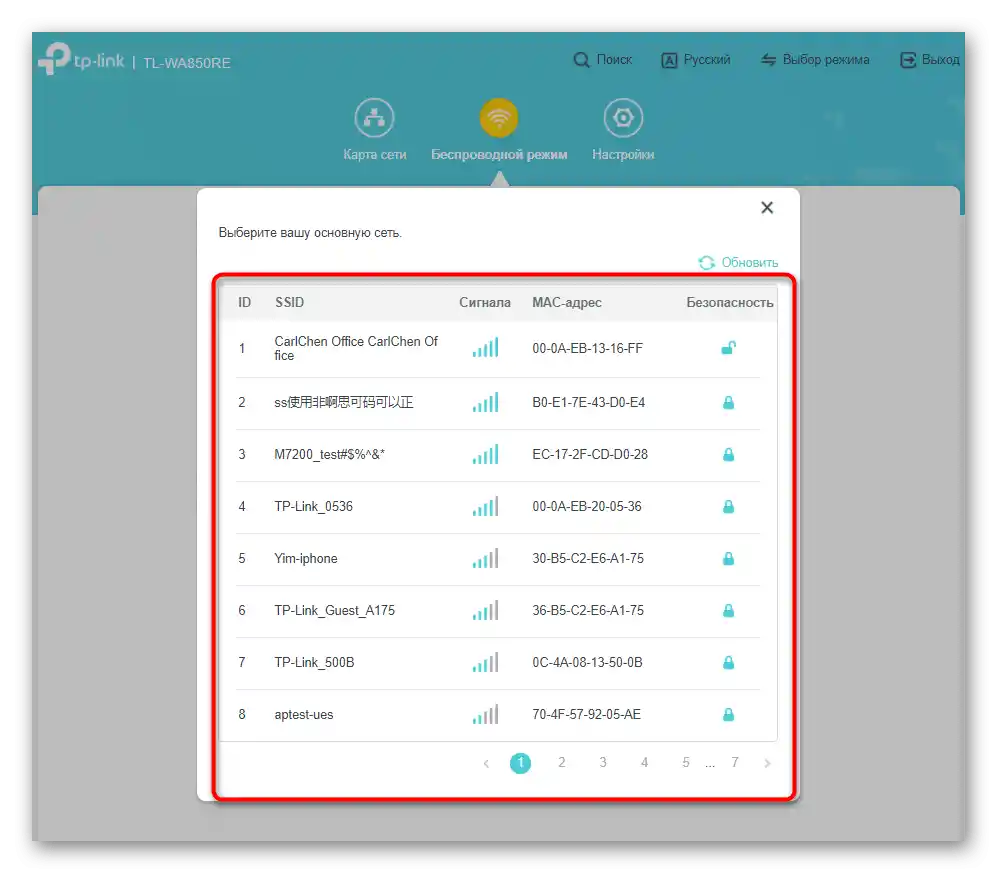Screen dimensions: 997x873
Task: Click the SSID column header
Action: coord(289,303)
